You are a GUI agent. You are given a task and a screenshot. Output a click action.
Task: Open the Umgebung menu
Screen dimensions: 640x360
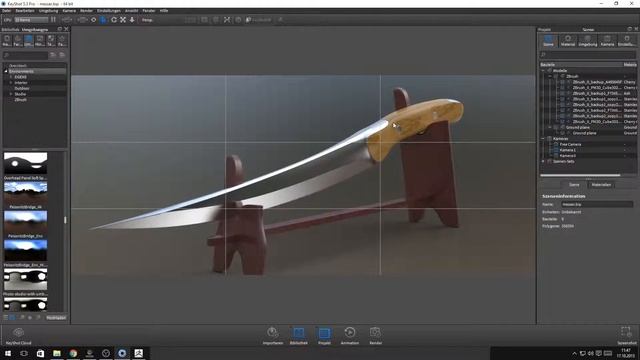click(49, 11)
